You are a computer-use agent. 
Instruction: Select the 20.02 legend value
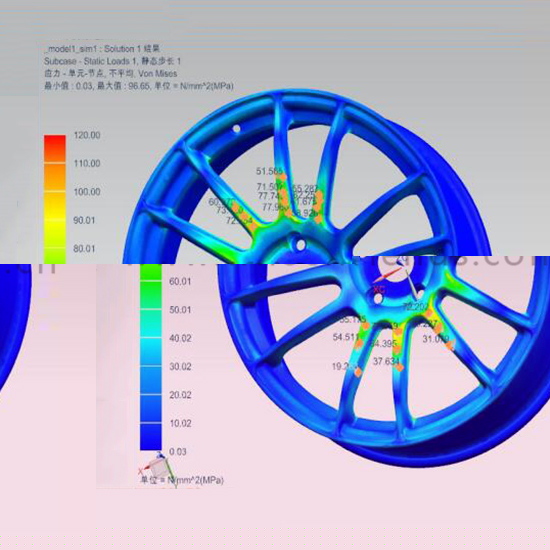tap(180, 395)
